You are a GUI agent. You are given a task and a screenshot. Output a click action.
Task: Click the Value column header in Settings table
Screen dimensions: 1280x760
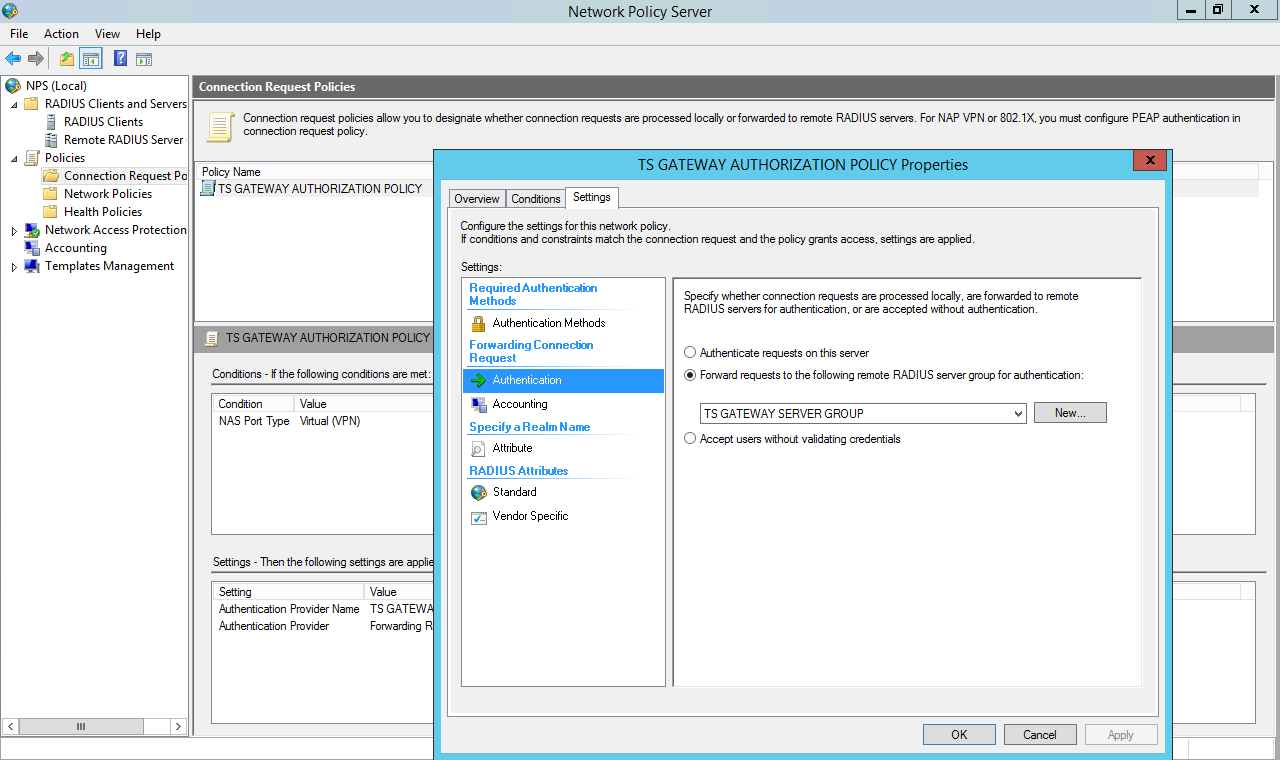(383, 592)
